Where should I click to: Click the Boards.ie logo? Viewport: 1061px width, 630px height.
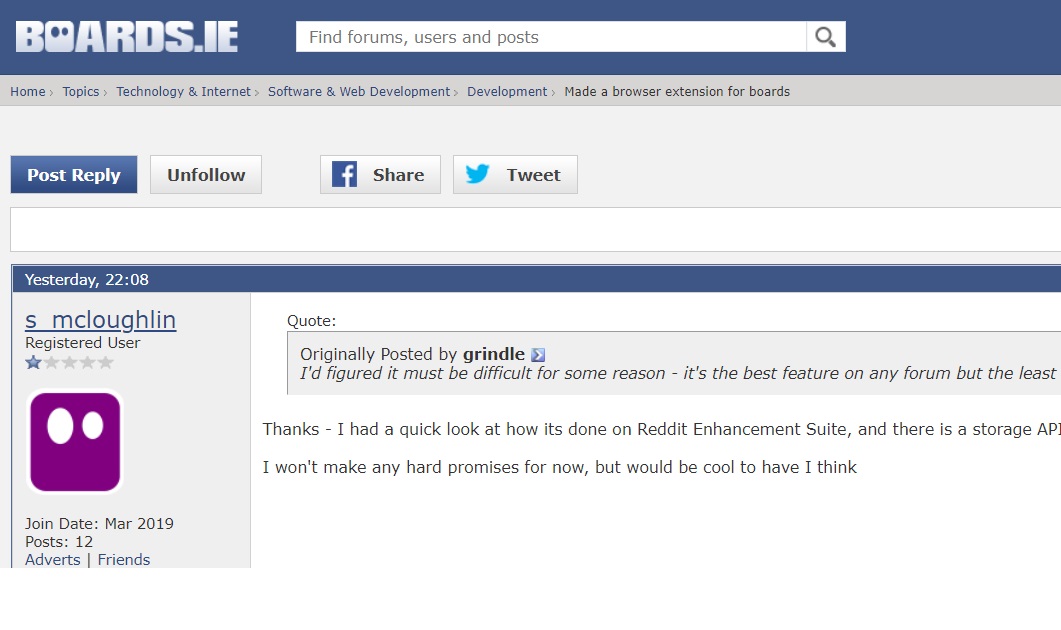coord(127,37)
